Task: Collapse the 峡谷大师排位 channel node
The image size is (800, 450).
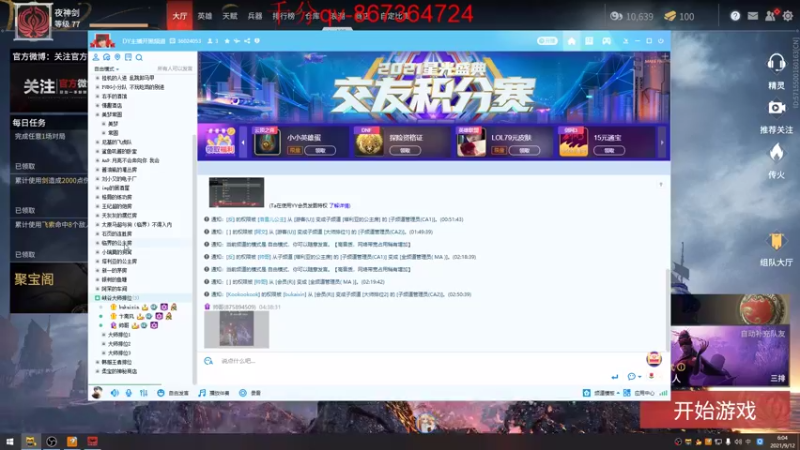Action: pos(97,298)
